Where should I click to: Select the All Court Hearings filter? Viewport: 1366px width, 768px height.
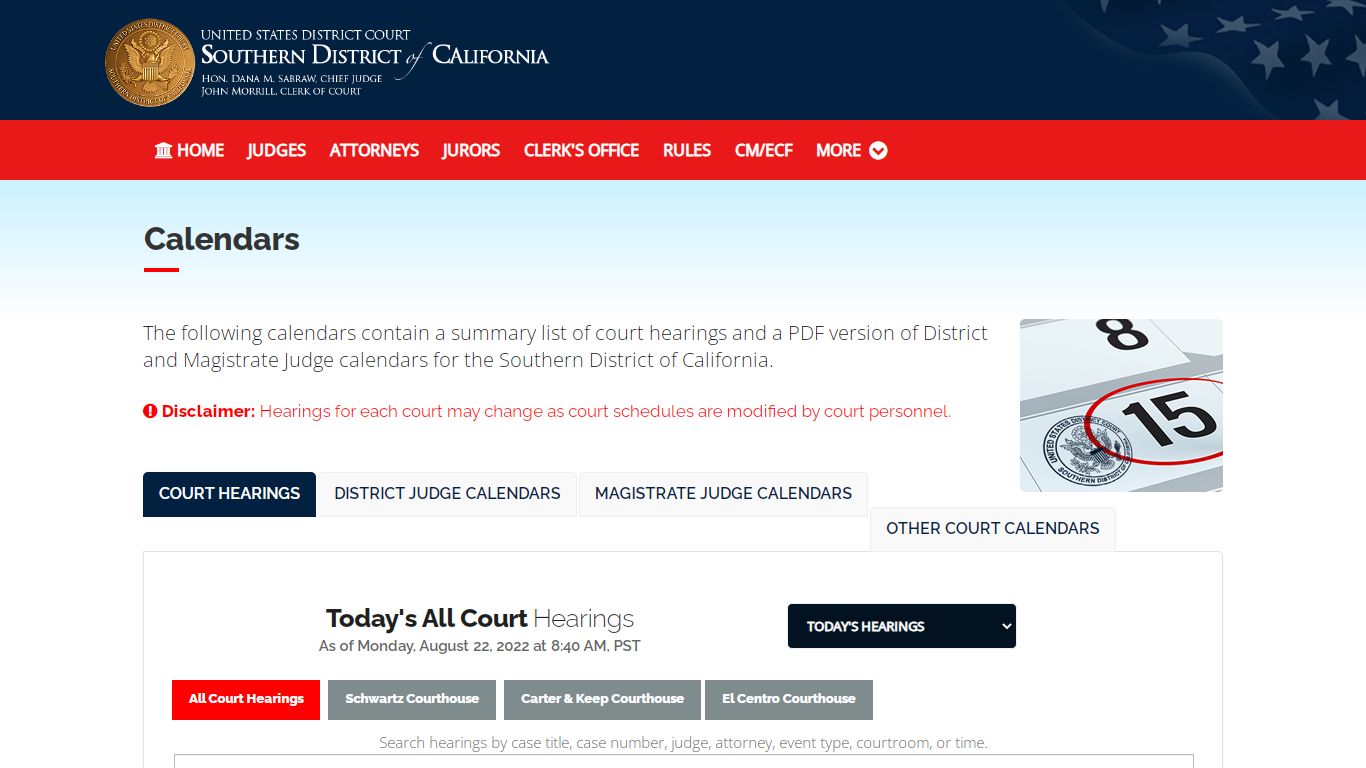(x=245, y=699)
